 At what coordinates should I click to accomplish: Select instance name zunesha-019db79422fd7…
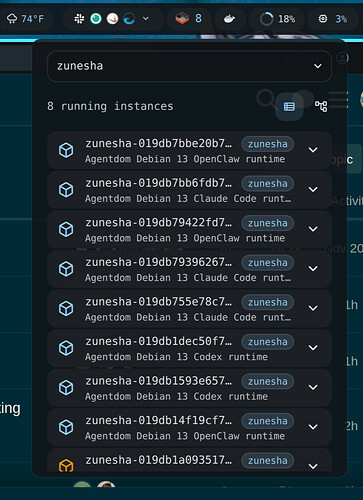(158, 223)
